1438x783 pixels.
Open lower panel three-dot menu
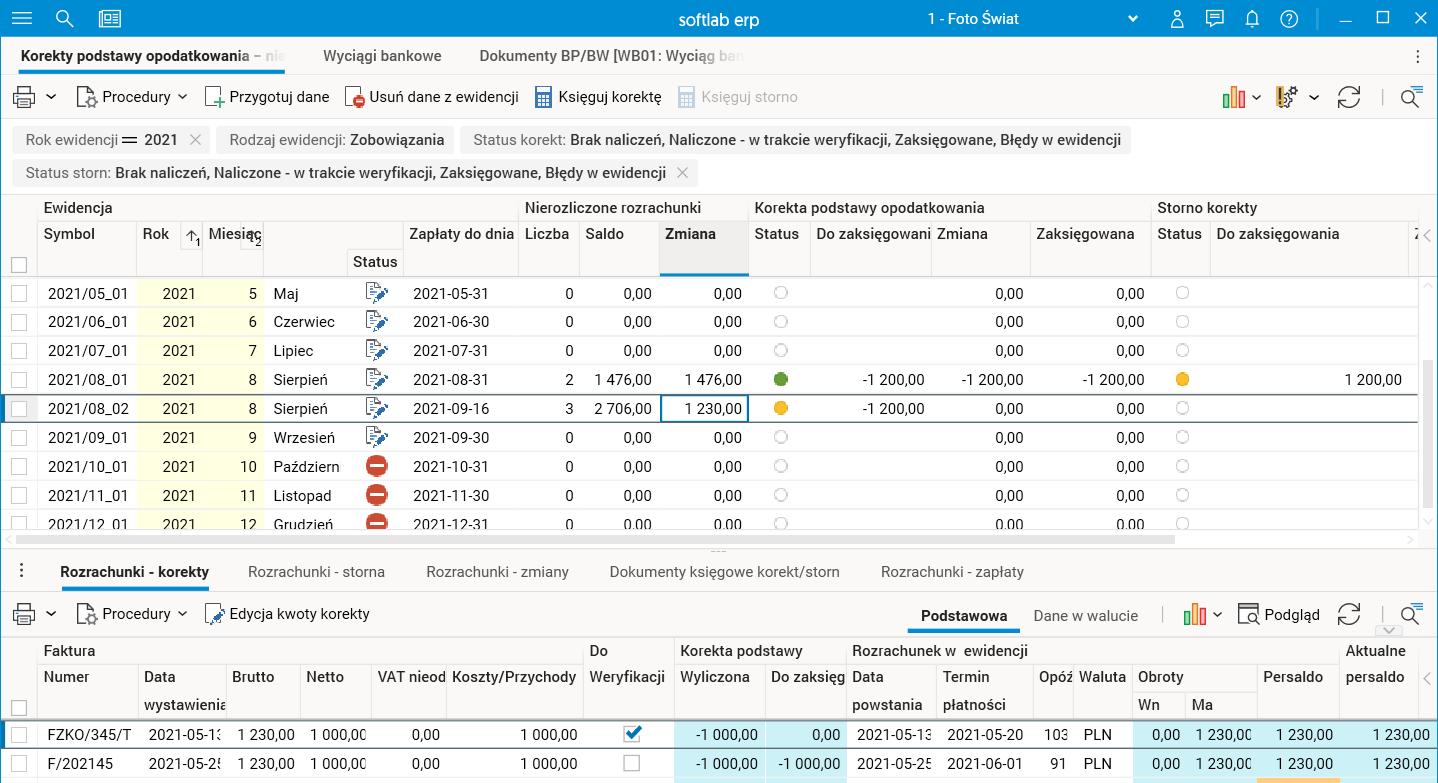[x=21, y=572]
